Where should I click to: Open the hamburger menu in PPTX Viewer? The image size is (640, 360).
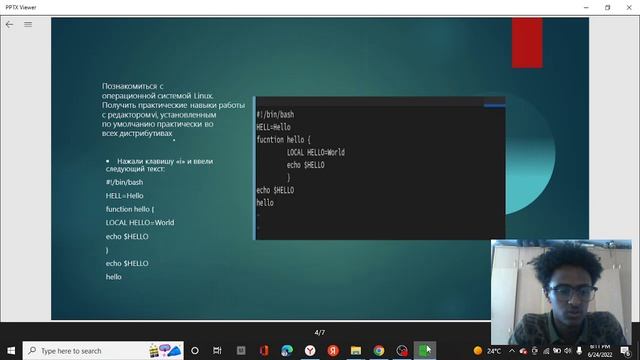click(28, 24)
